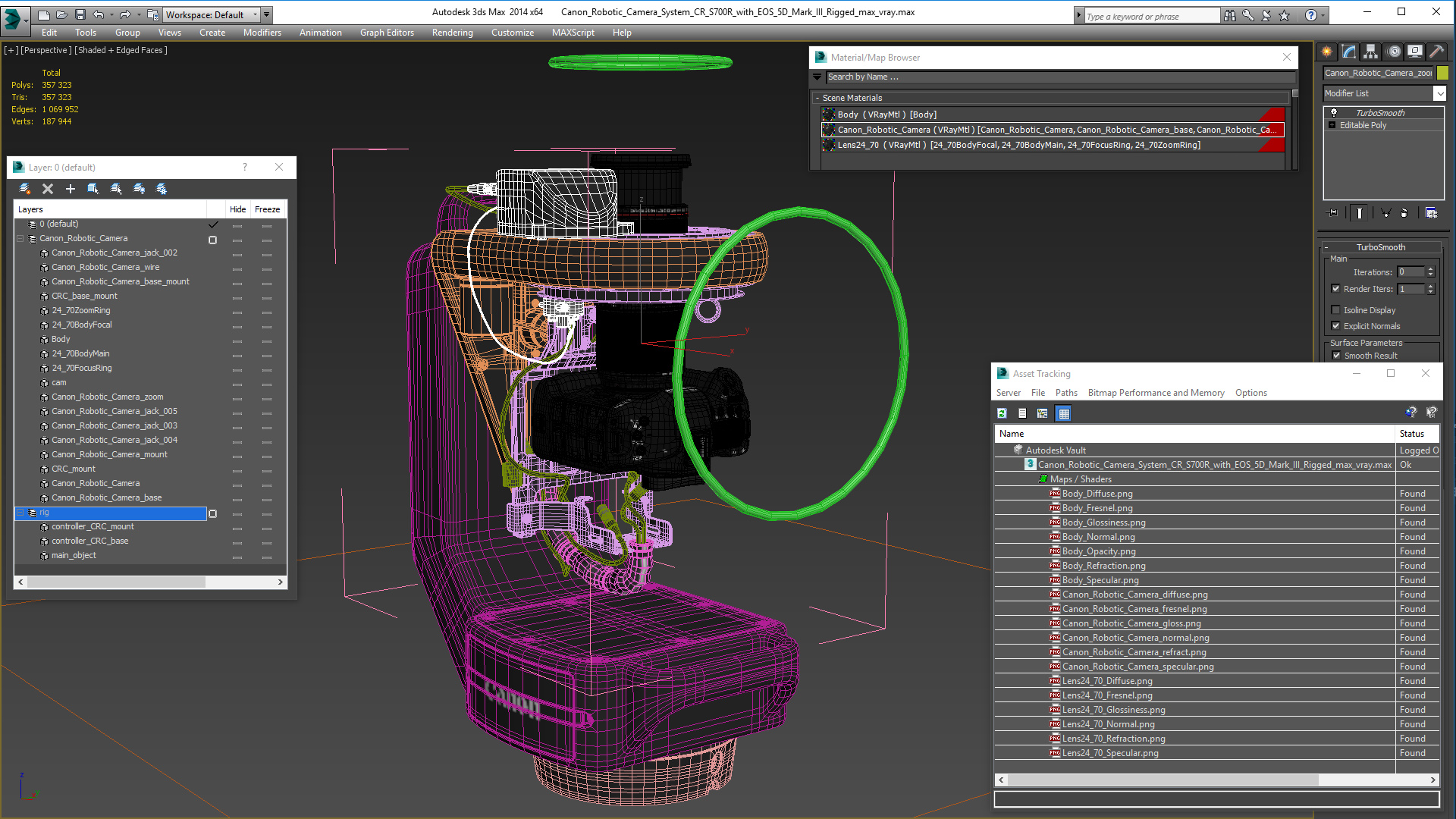This screenshot has width=1456, height=819.
Task: Collapse the Scene Materials section
Action: pos(817,98)
